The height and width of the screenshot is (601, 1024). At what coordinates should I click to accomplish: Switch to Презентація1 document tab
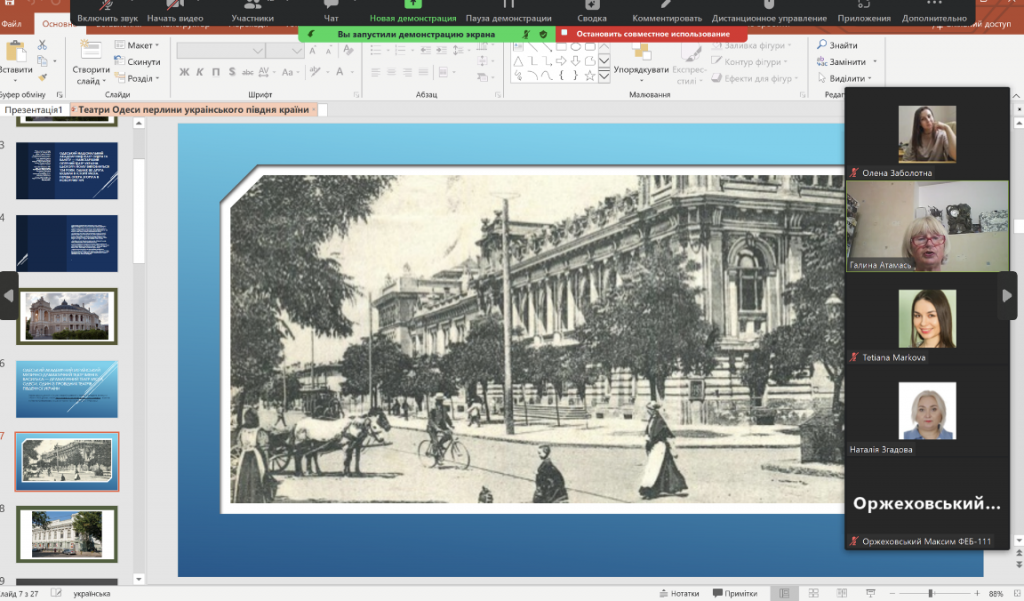pyautogui.click(x=33, y=109)
